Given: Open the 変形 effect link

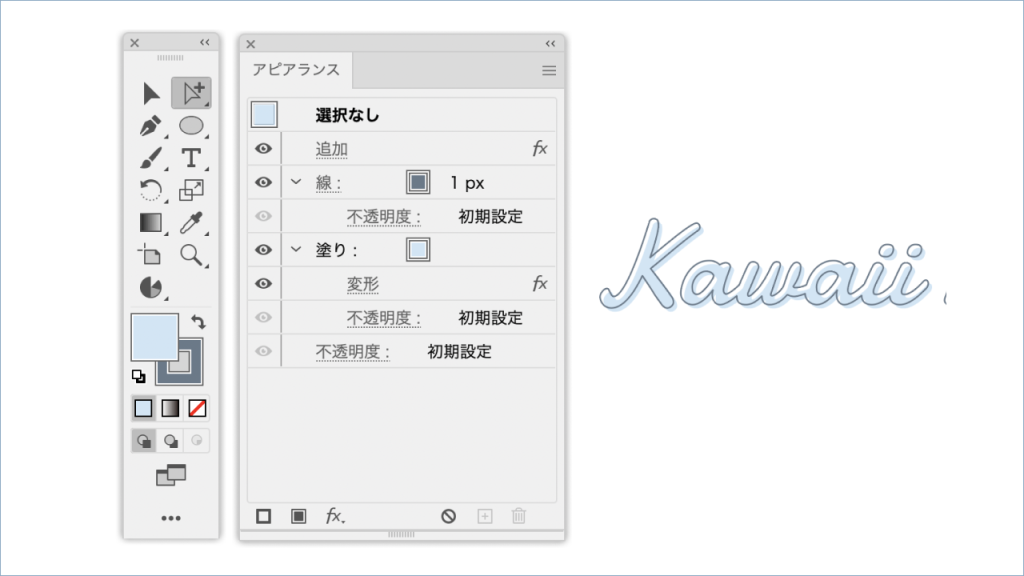Looking at the screenshot, I should (x=362, y=284).
